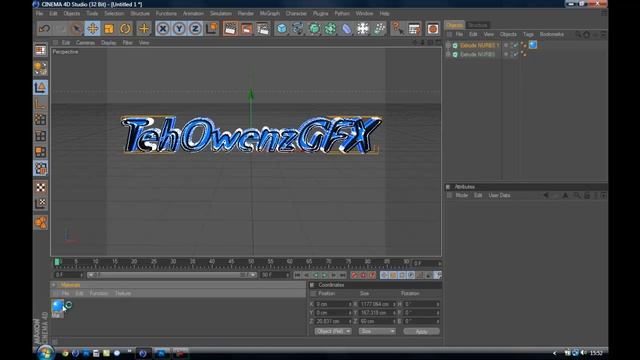Open the NURBS generators icon
This screenshot has height=360, width=640.
314,29
